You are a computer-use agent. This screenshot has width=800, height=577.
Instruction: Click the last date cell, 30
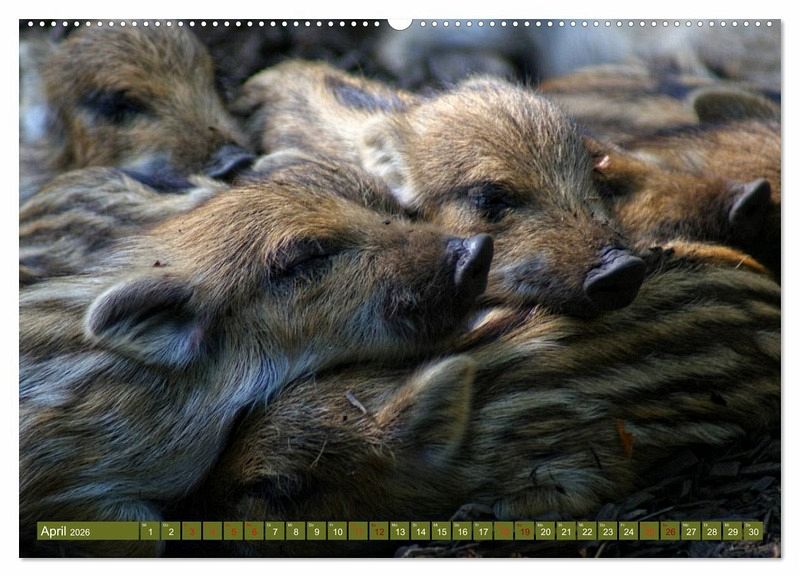click(753, 531)
